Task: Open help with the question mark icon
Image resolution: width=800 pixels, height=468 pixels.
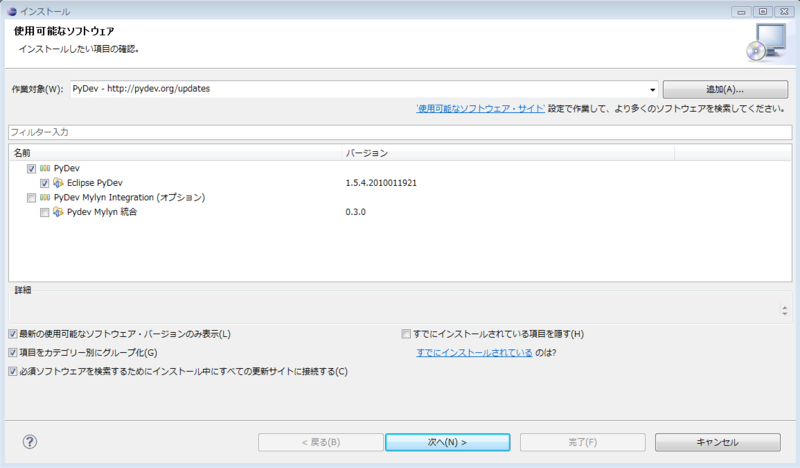Action: point(30,442)
